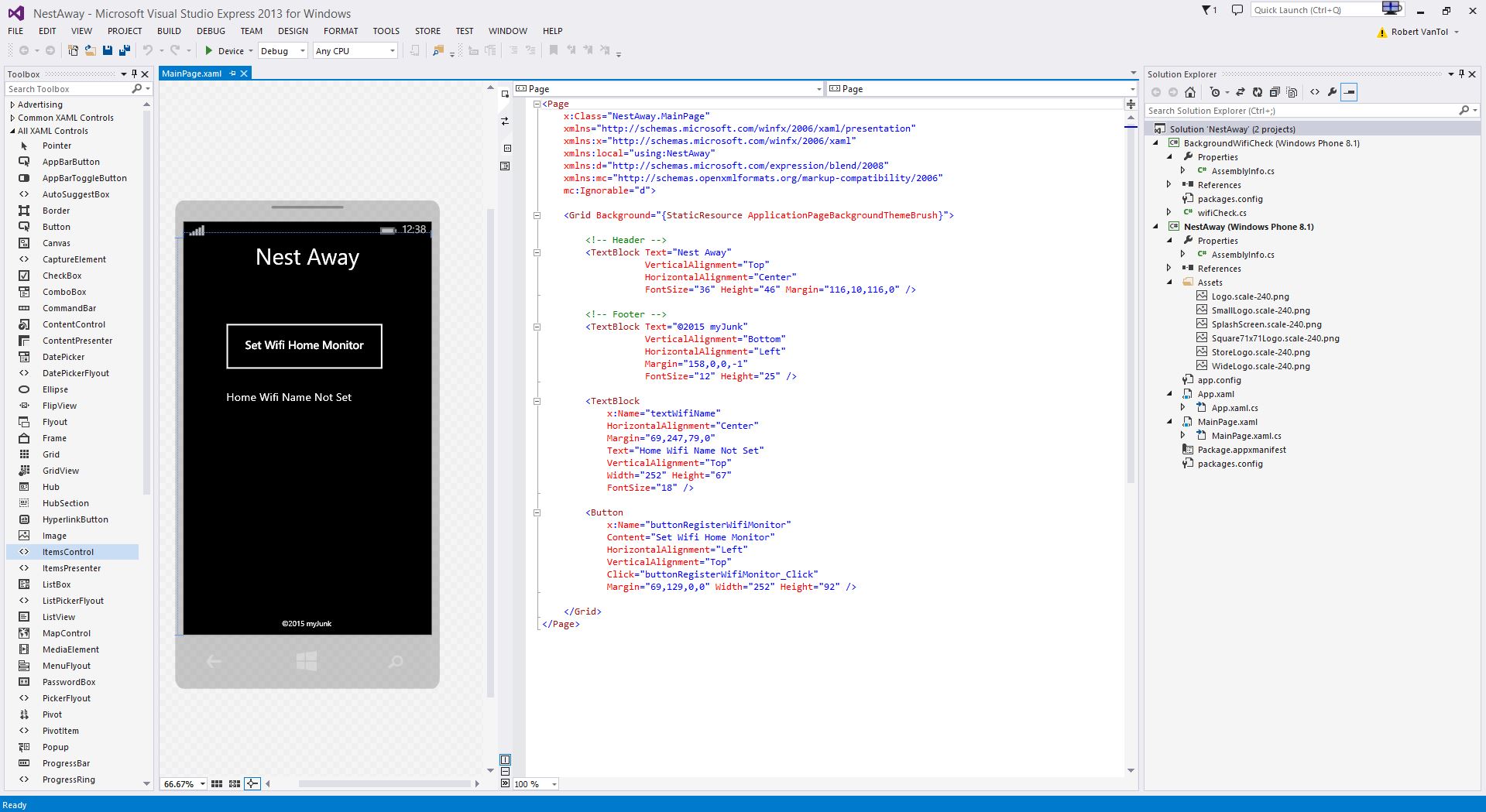Click Robert VanTol account name
This screenshot has height=812, width=1486.
point(1419,32)
